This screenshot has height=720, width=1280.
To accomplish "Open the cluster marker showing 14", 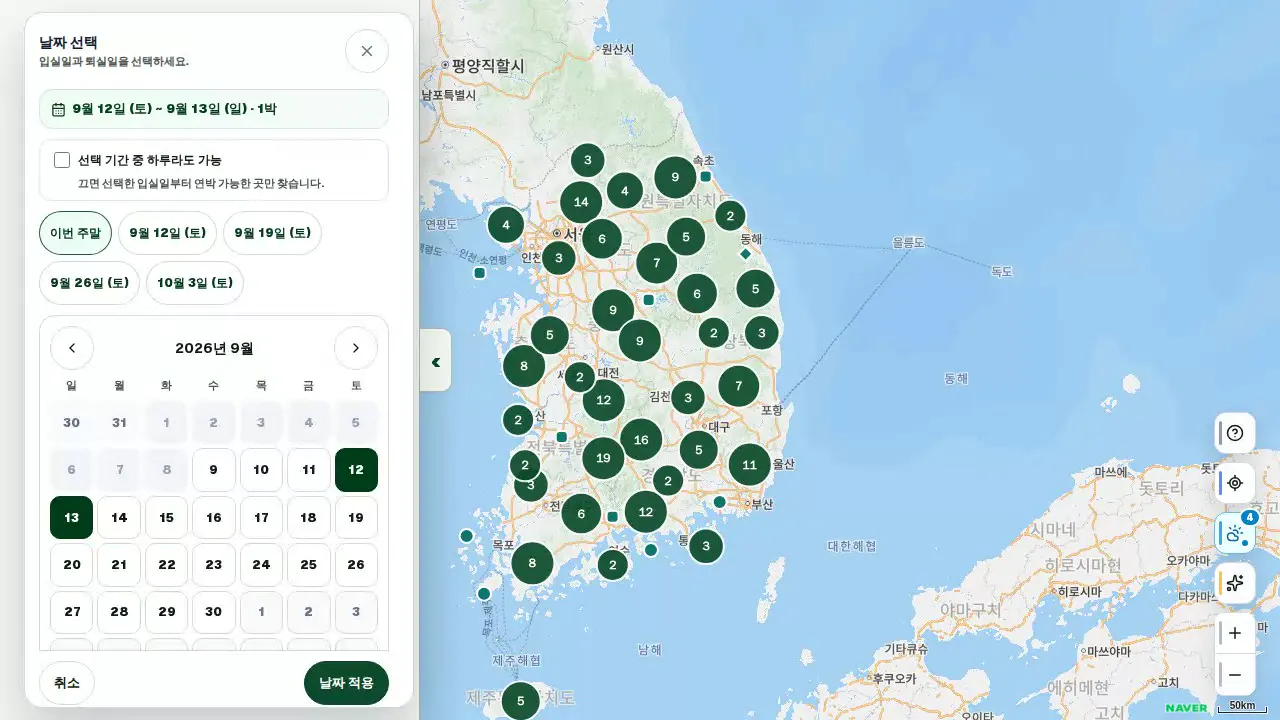I will pyautogui.click(x=581, y=202).
